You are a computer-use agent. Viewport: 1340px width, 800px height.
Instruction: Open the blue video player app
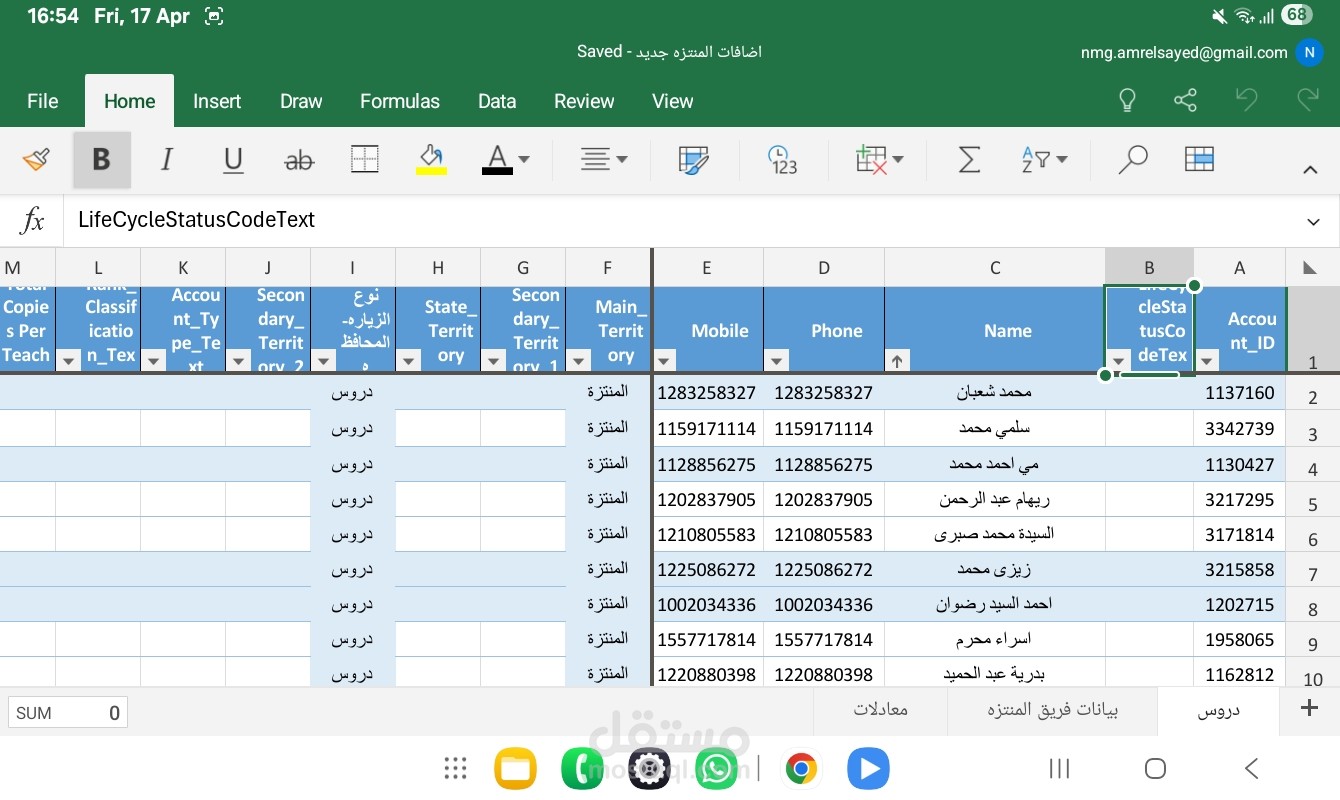[x=868, y=768]
